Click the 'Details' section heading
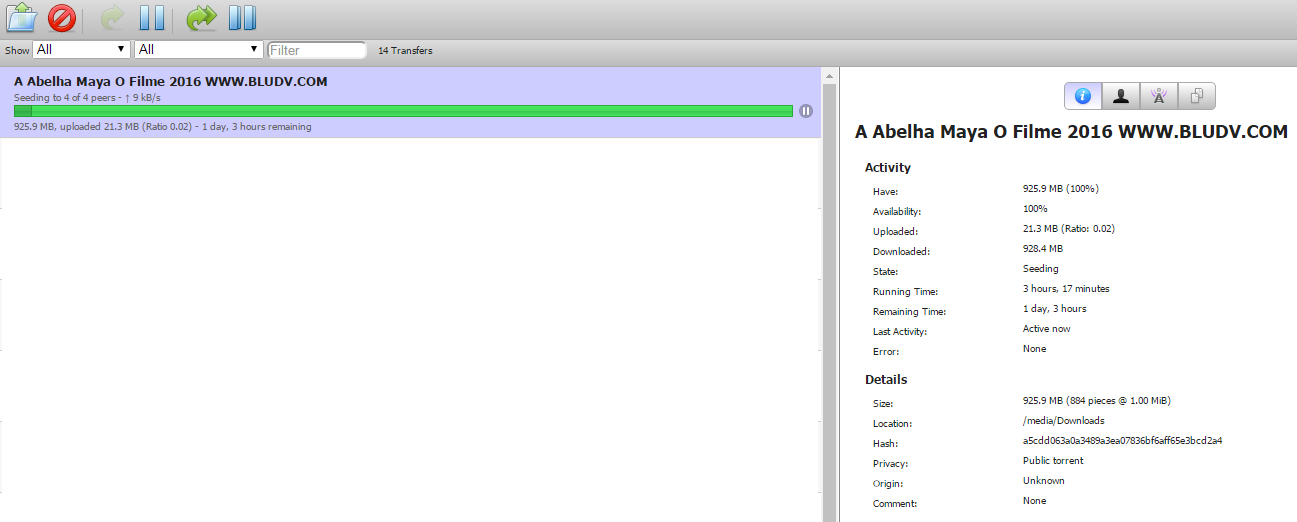 [886, 380]
